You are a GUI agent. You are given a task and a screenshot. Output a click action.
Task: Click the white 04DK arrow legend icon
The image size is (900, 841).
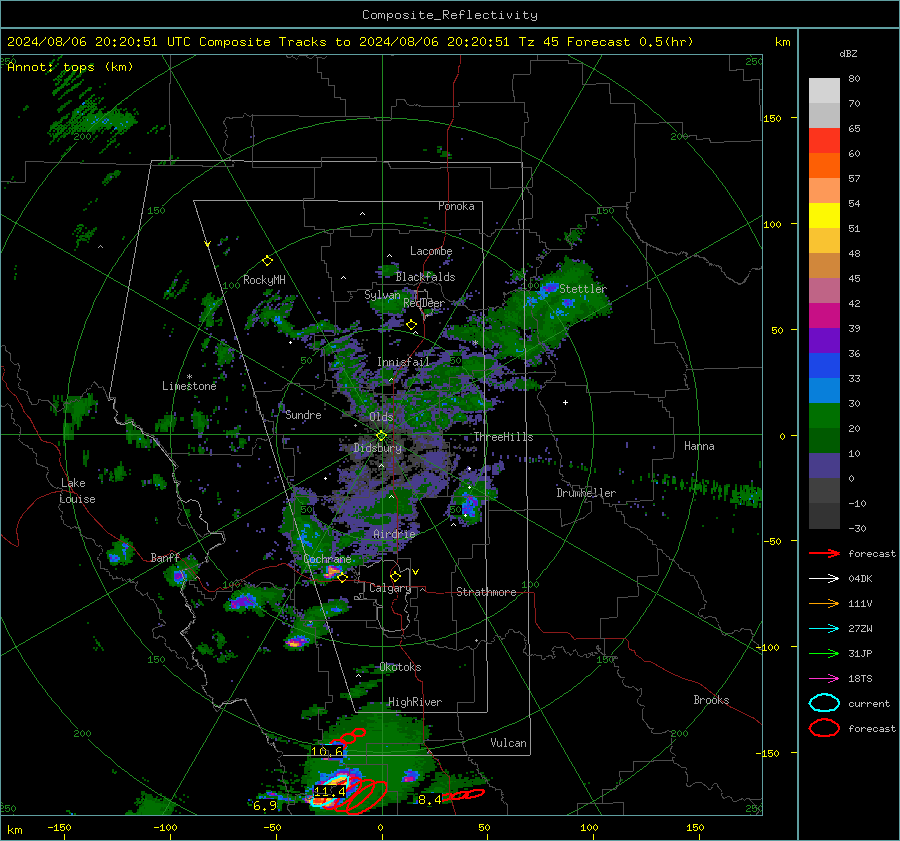pyautogui.click(x=824, y=578)
